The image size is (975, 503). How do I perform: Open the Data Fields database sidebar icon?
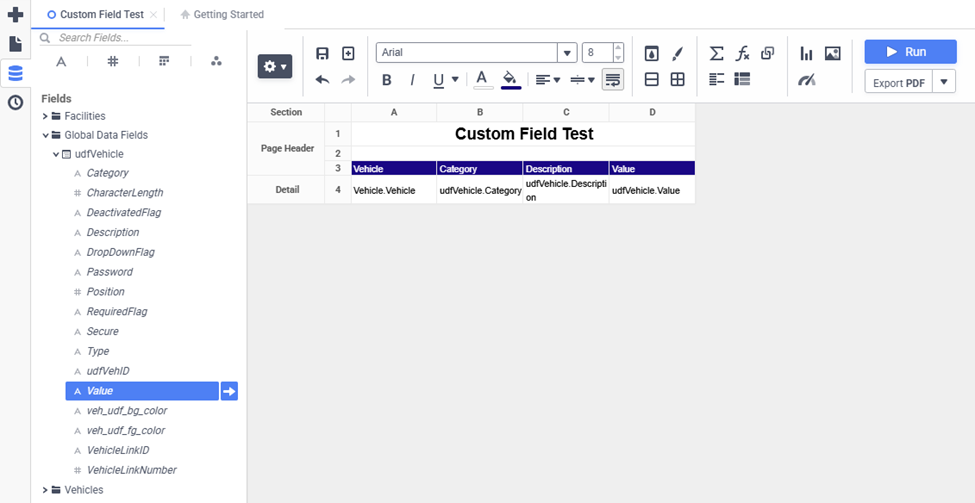15,73
